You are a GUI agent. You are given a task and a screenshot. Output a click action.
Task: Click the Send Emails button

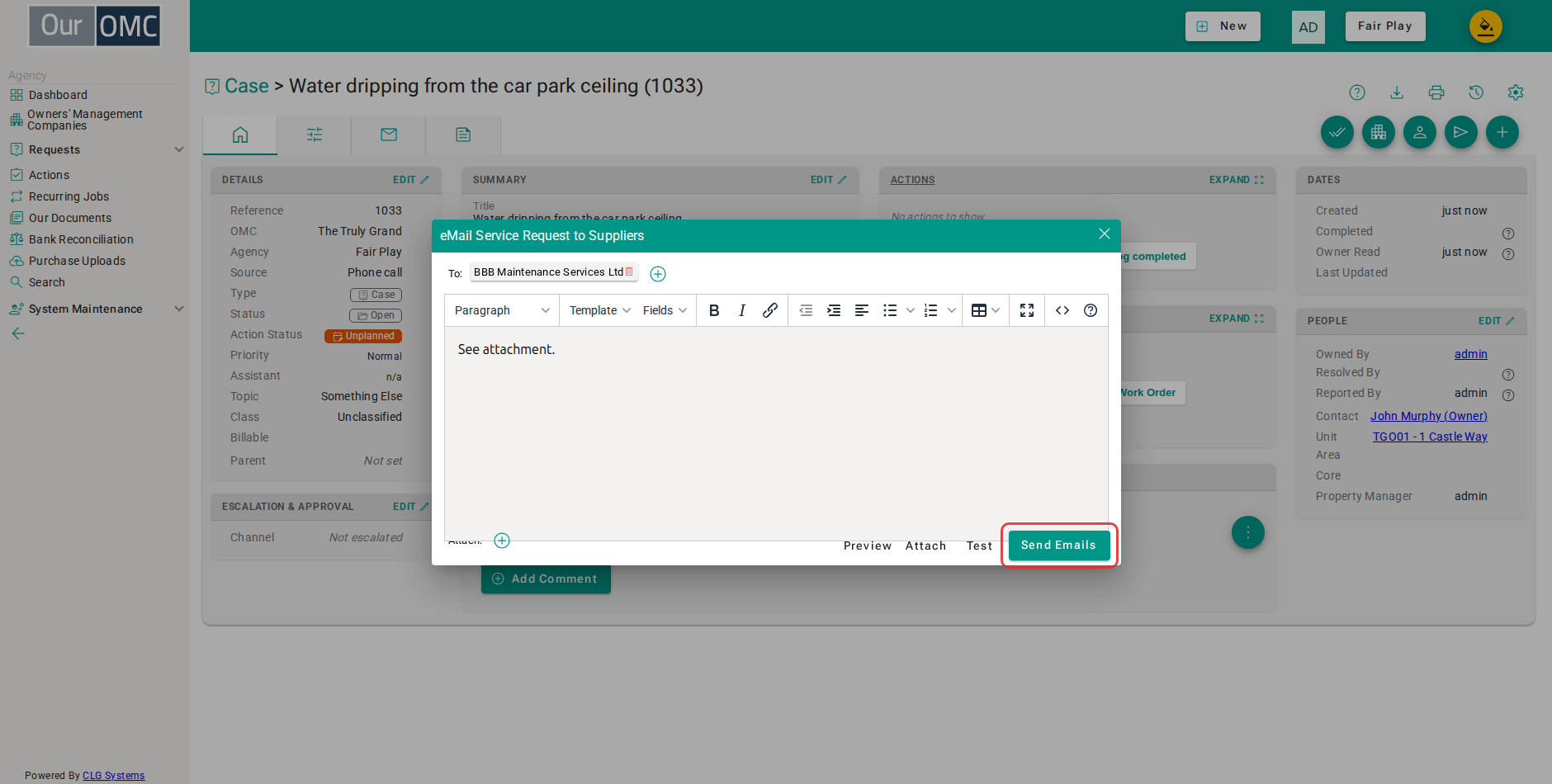(1058, 545)
